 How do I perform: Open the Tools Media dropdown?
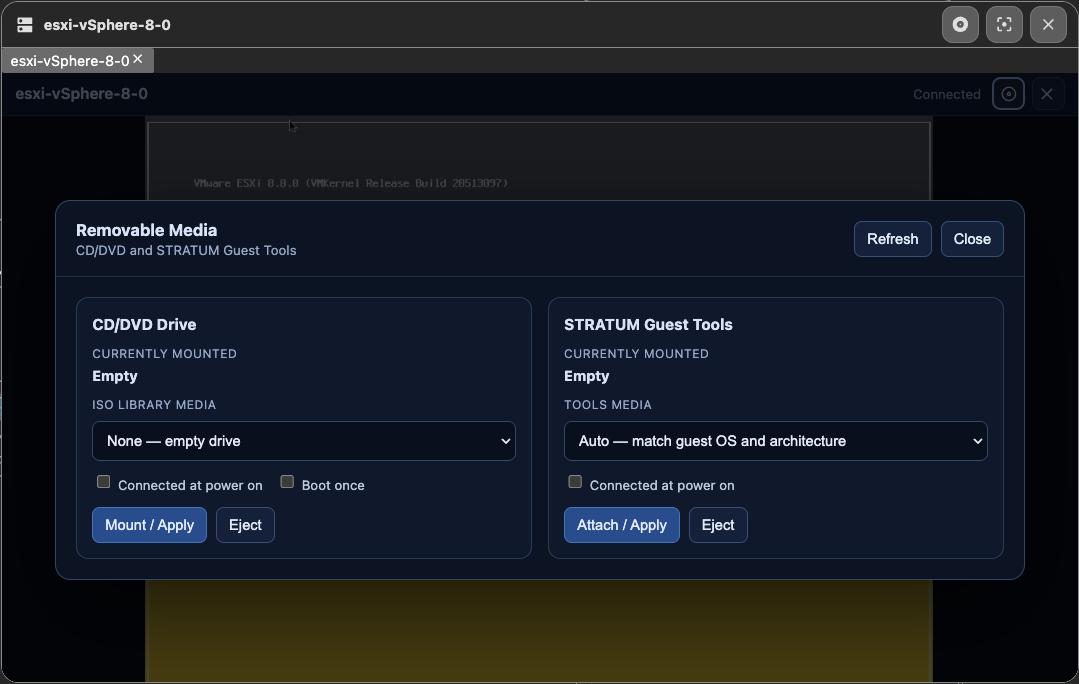point(776,441)
